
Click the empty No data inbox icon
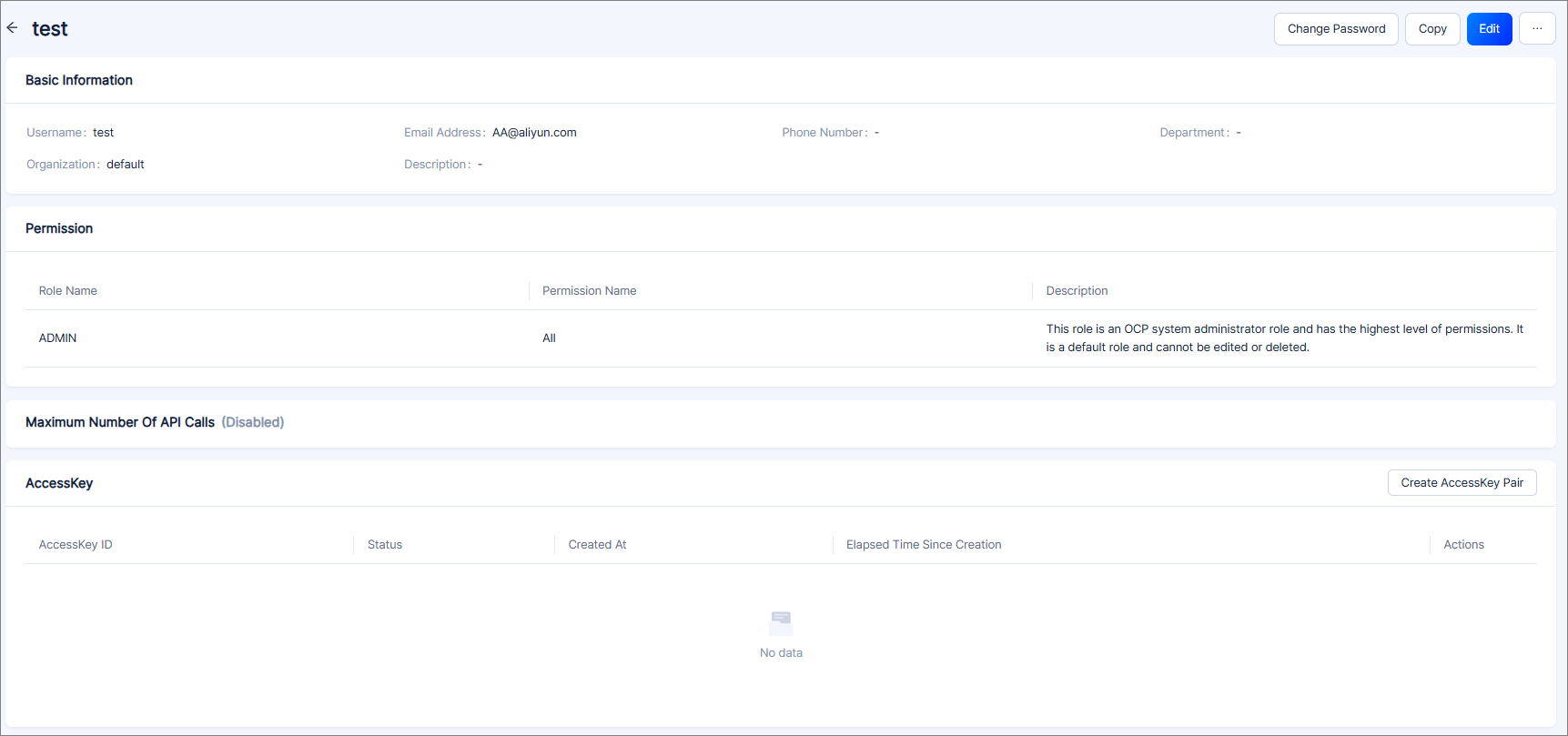[x=781, y=623]
